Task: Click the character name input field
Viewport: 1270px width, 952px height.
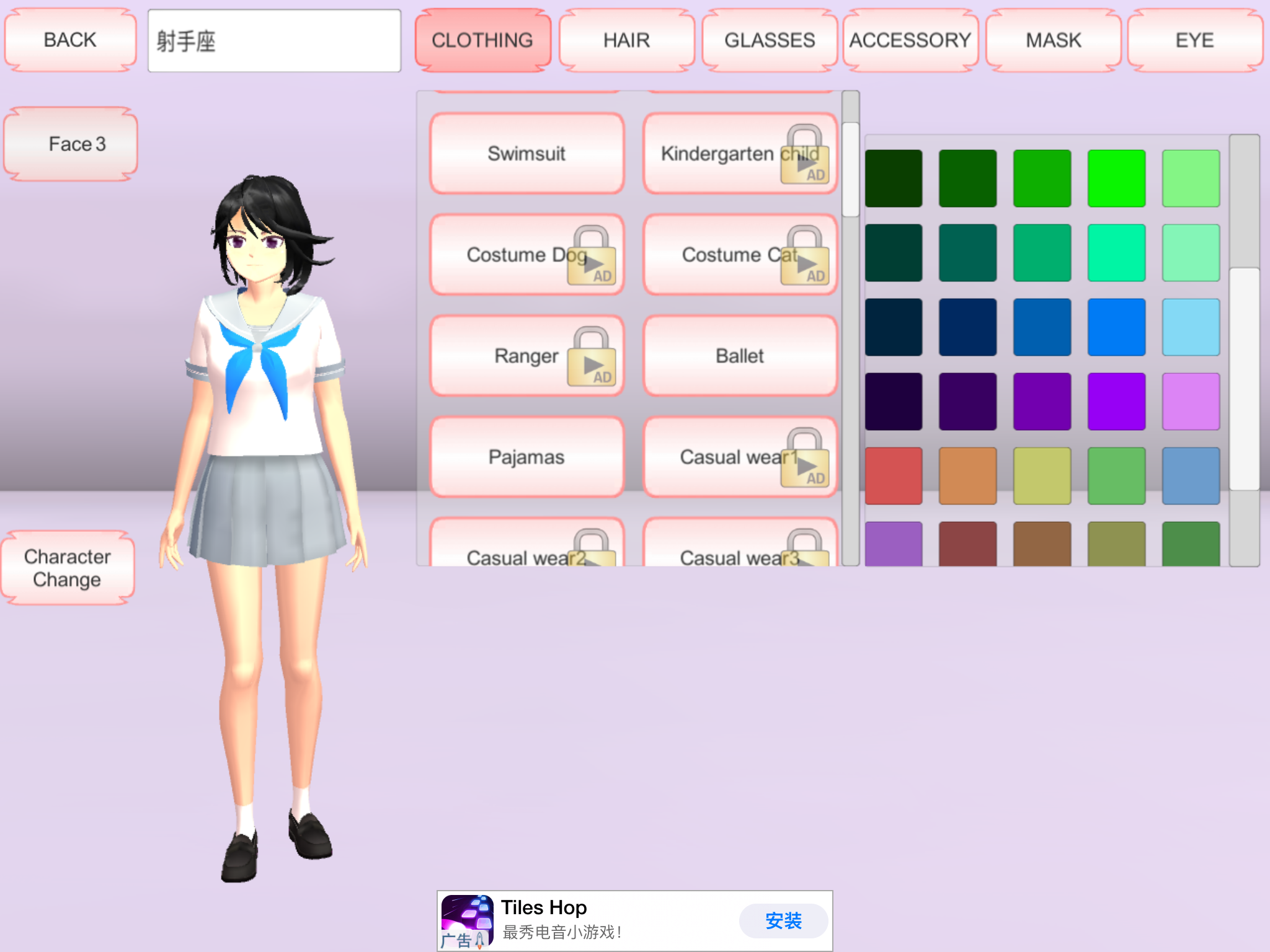Action: (274, 41)
